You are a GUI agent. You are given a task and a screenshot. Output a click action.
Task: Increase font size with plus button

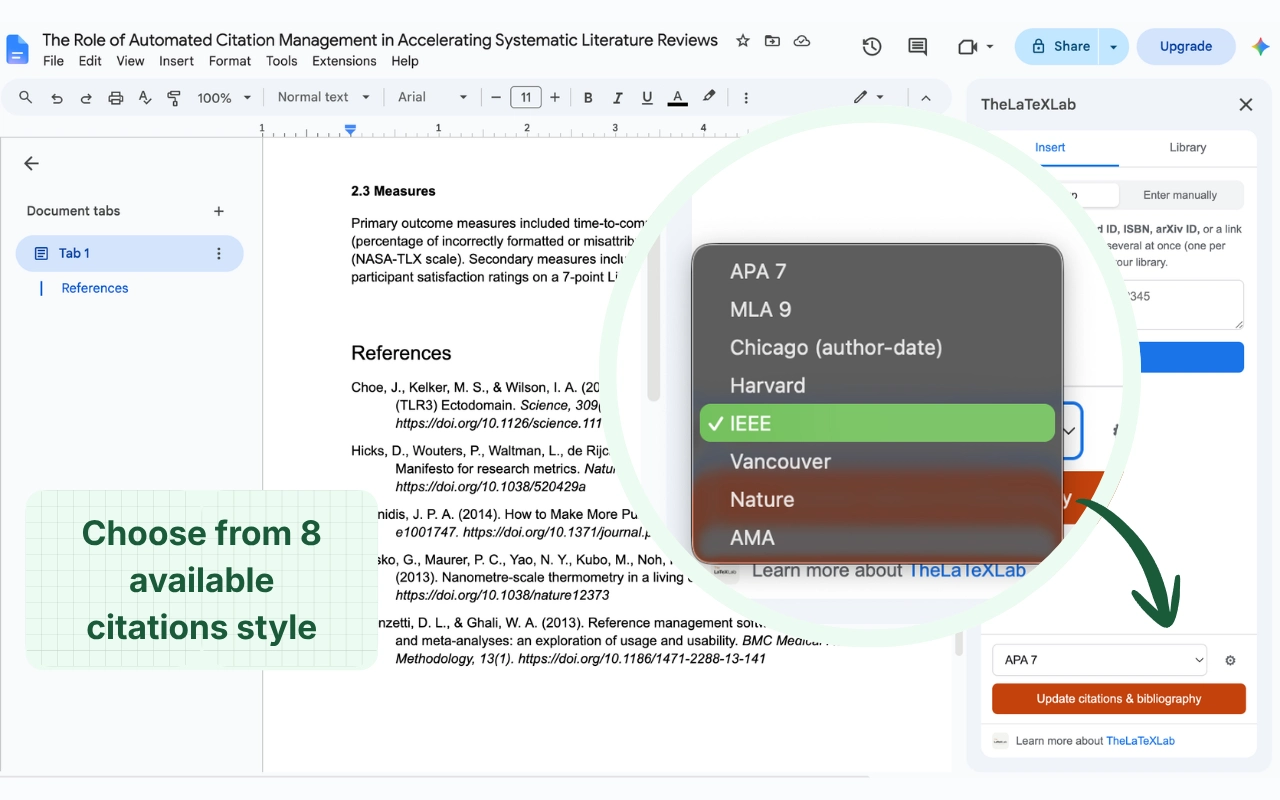click(557, 97)
